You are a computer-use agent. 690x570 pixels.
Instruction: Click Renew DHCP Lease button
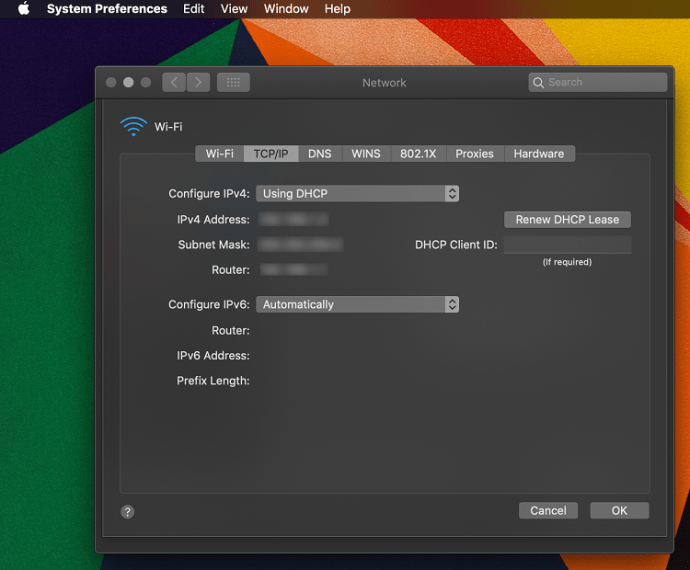567,220
